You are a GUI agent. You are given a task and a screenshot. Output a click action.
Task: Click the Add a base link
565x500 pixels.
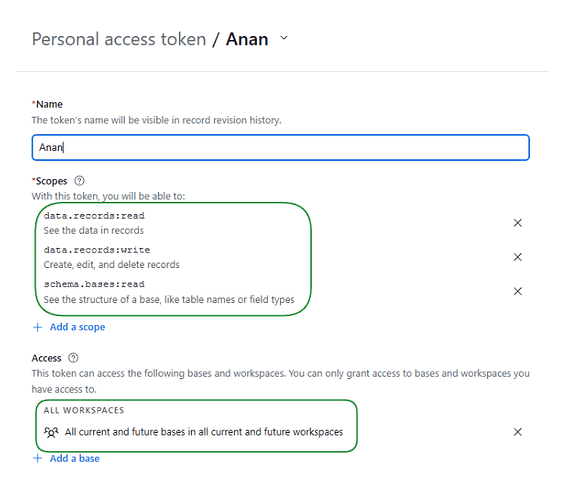75,458
